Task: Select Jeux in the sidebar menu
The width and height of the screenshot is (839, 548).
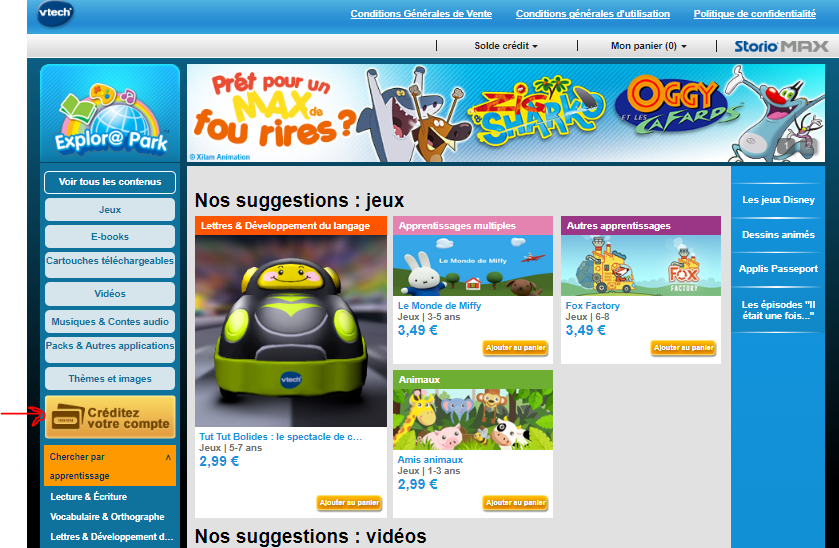Action: [110, 210]
